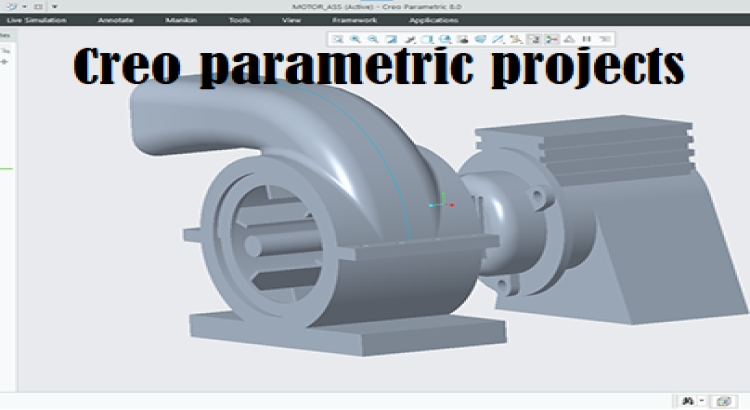Open the rendering options icon
Viewport: 750px width, 410px height.
click(x=410, y=39)
